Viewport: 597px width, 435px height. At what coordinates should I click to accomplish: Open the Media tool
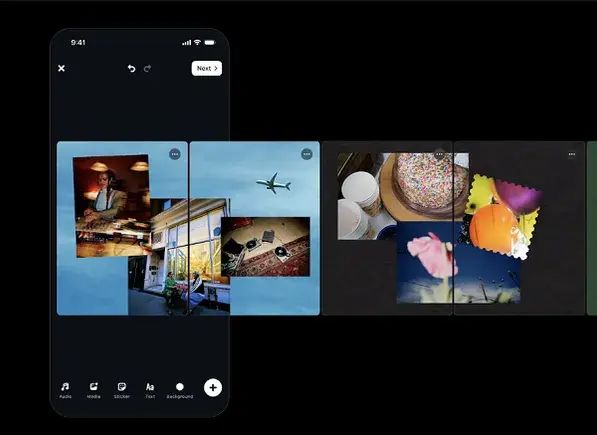[x=94, y=390]
